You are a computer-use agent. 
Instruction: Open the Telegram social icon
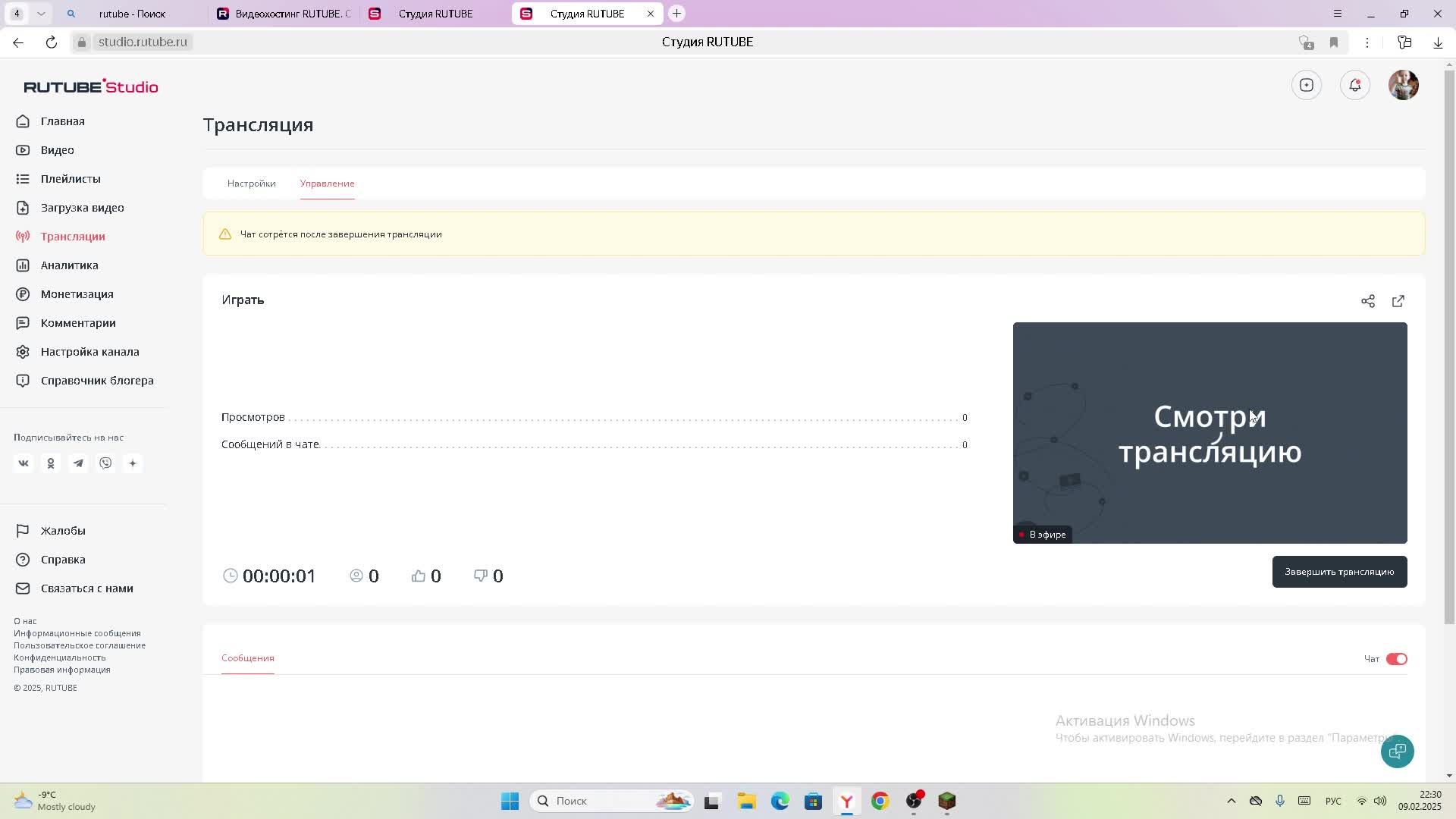click(x=78, y=463)
